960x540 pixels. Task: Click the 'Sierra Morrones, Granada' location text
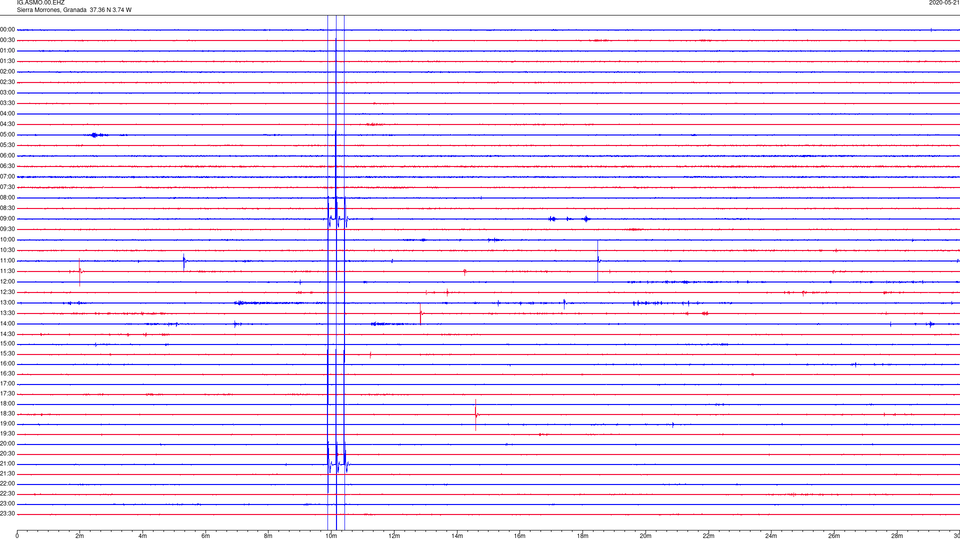point(51,10)
